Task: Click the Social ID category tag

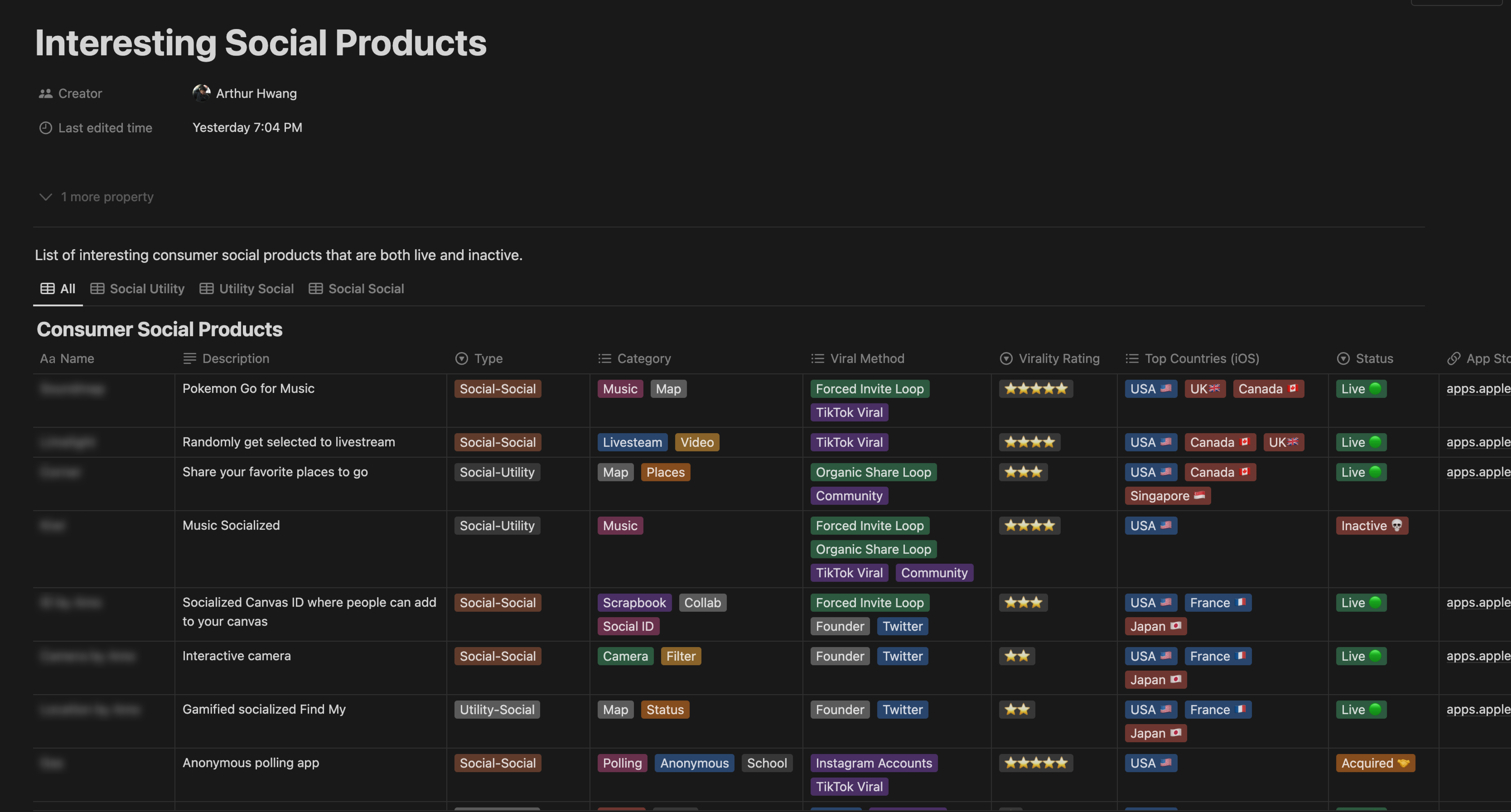Action: [628, 626]
